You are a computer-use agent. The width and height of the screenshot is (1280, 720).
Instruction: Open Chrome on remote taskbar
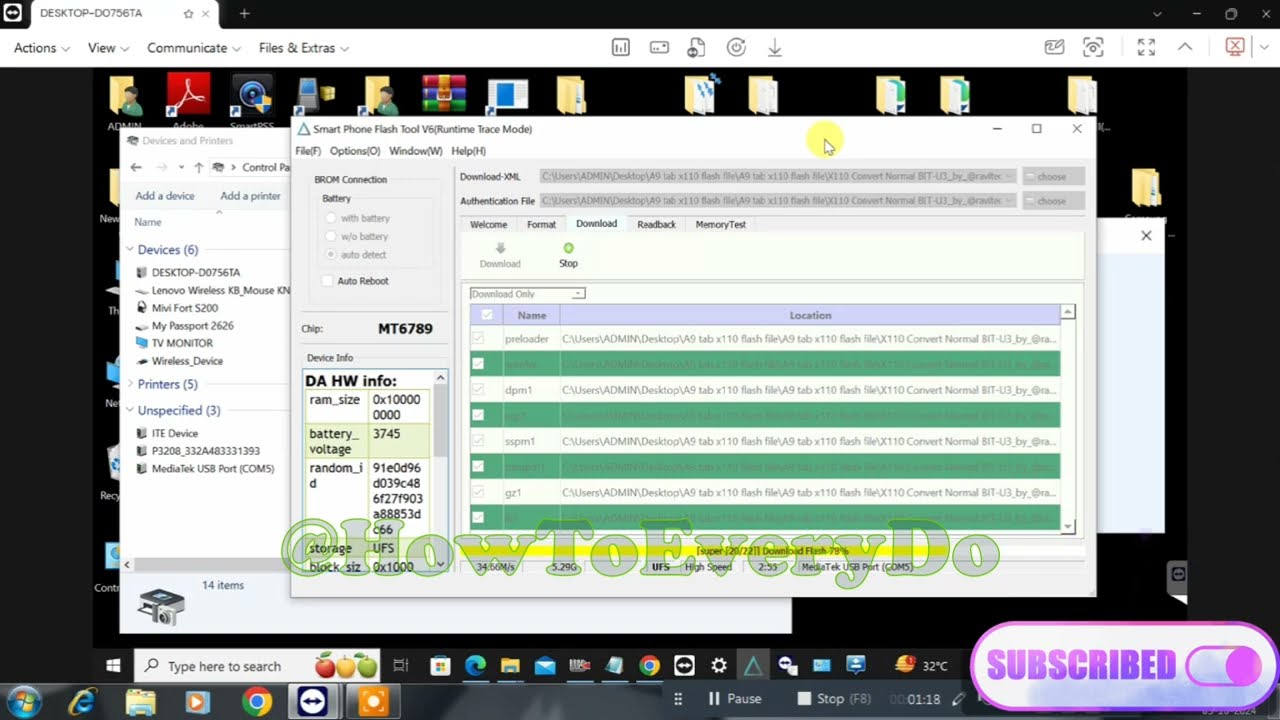coord(650,666)
